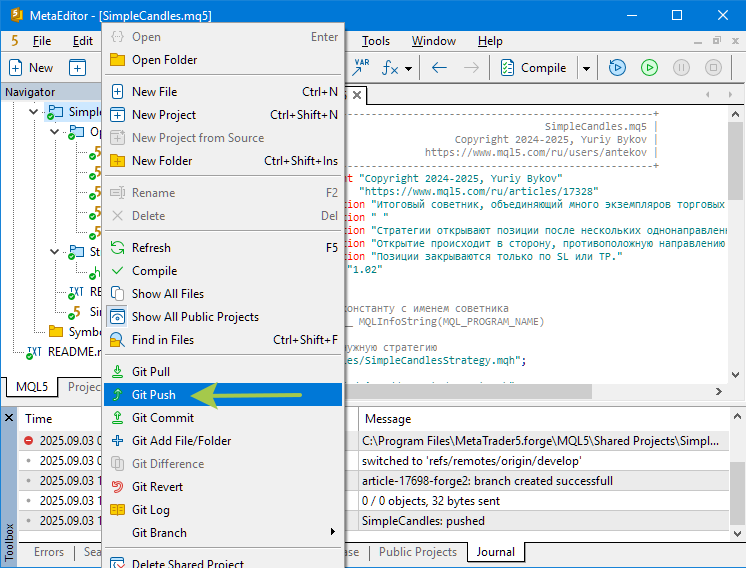Image resolution: width=746 pixels, height=568 pixels.
Task: Select New File in context menu
Action: pyautogui.click(x=223, y=91)
